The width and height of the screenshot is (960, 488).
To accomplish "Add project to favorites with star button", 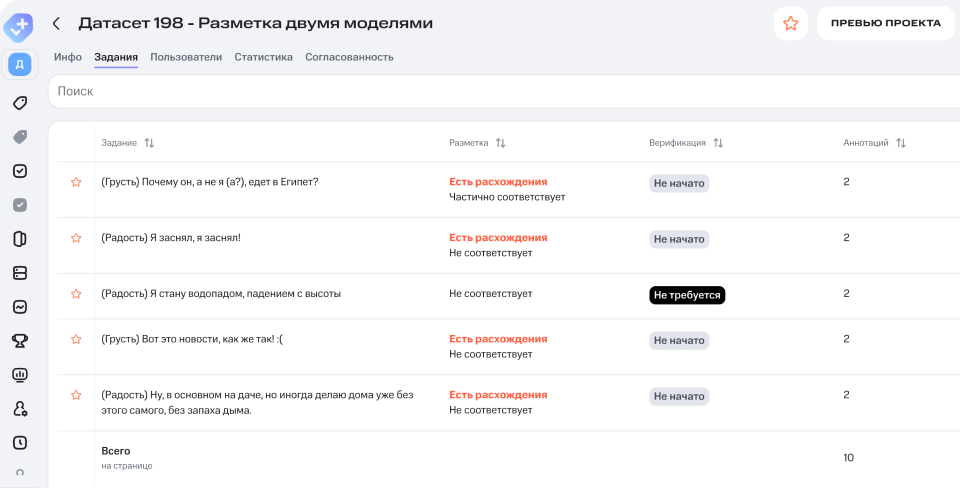I will tap(791, 24).
